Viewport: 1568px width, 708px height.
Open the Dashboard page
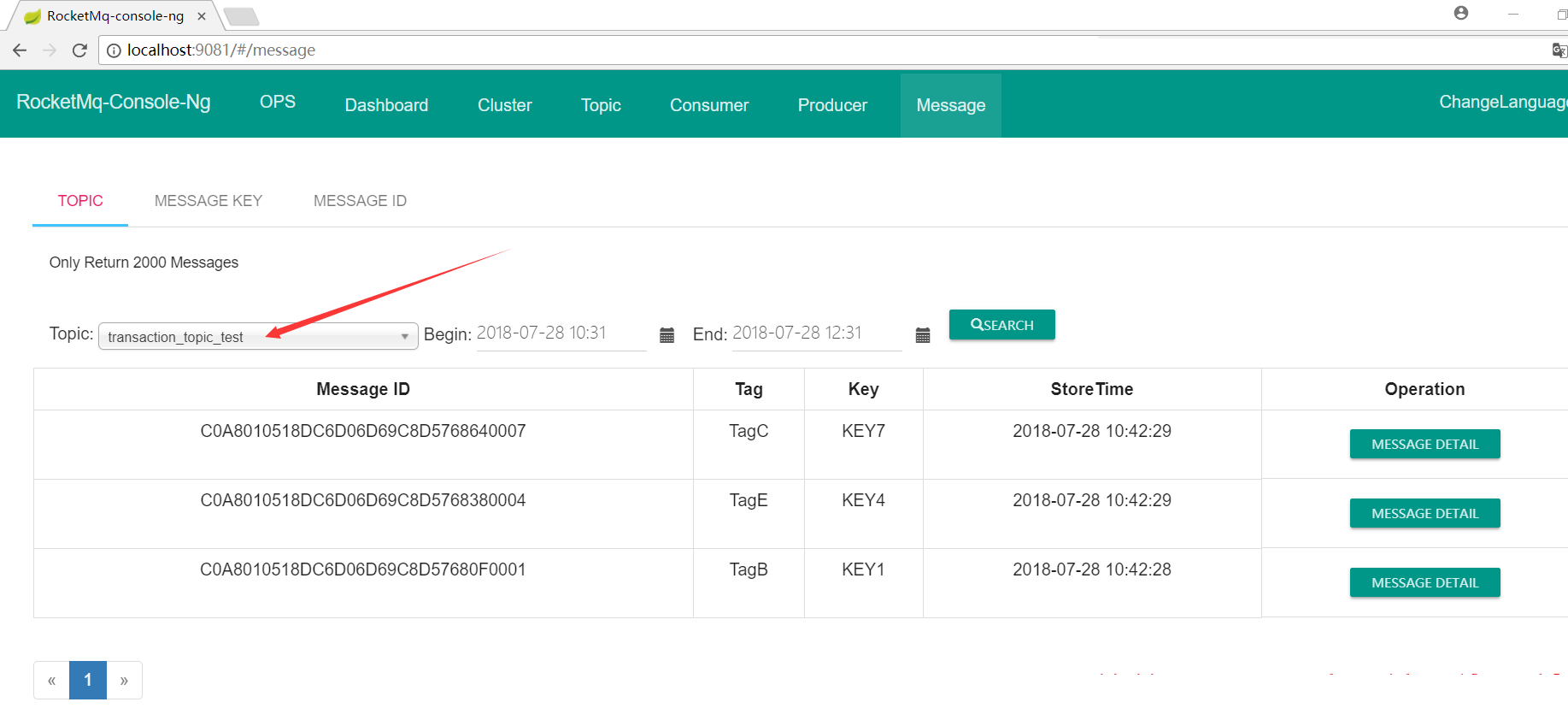pos(386,105)
